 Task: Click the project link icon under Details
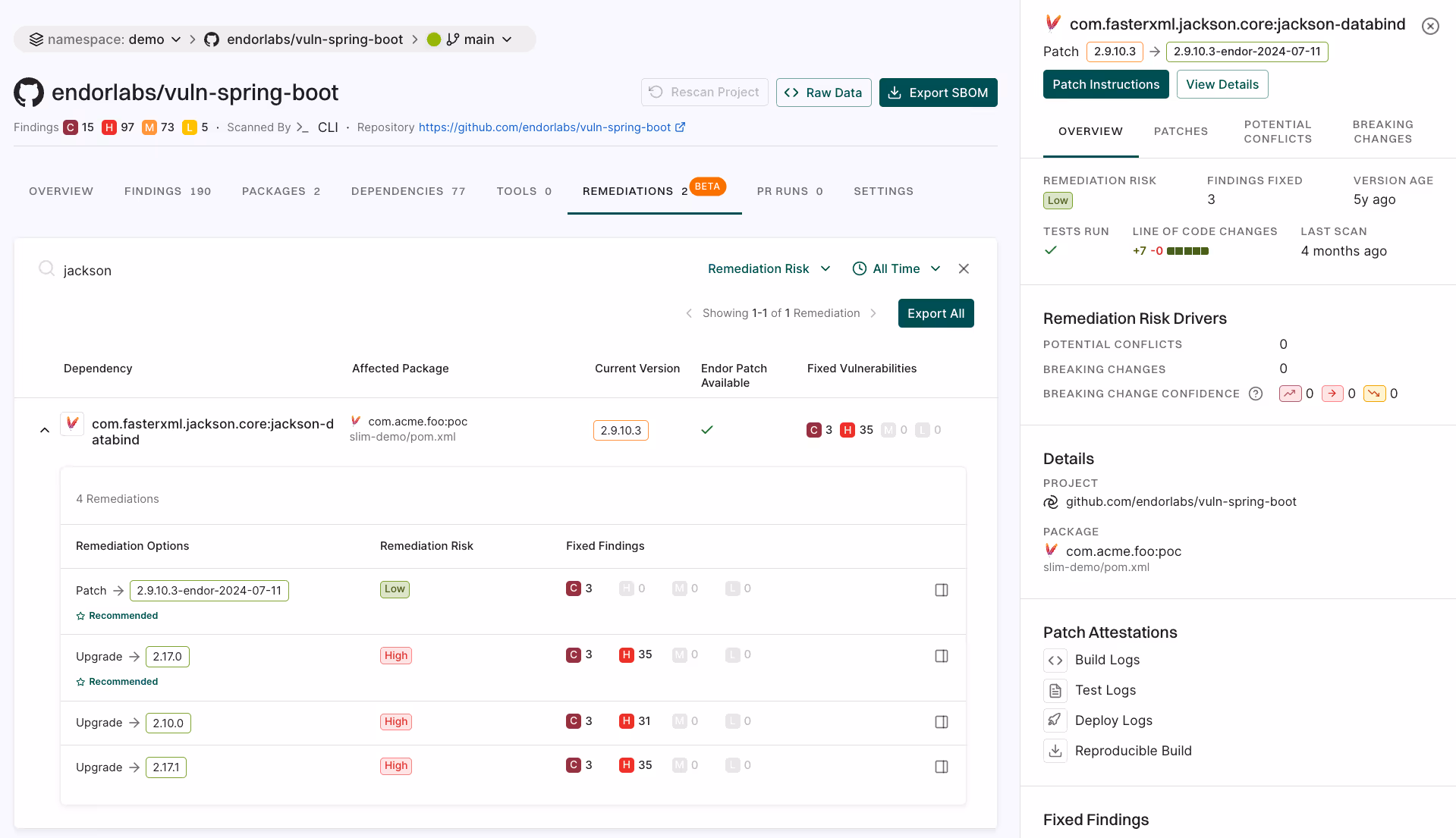1051,502
